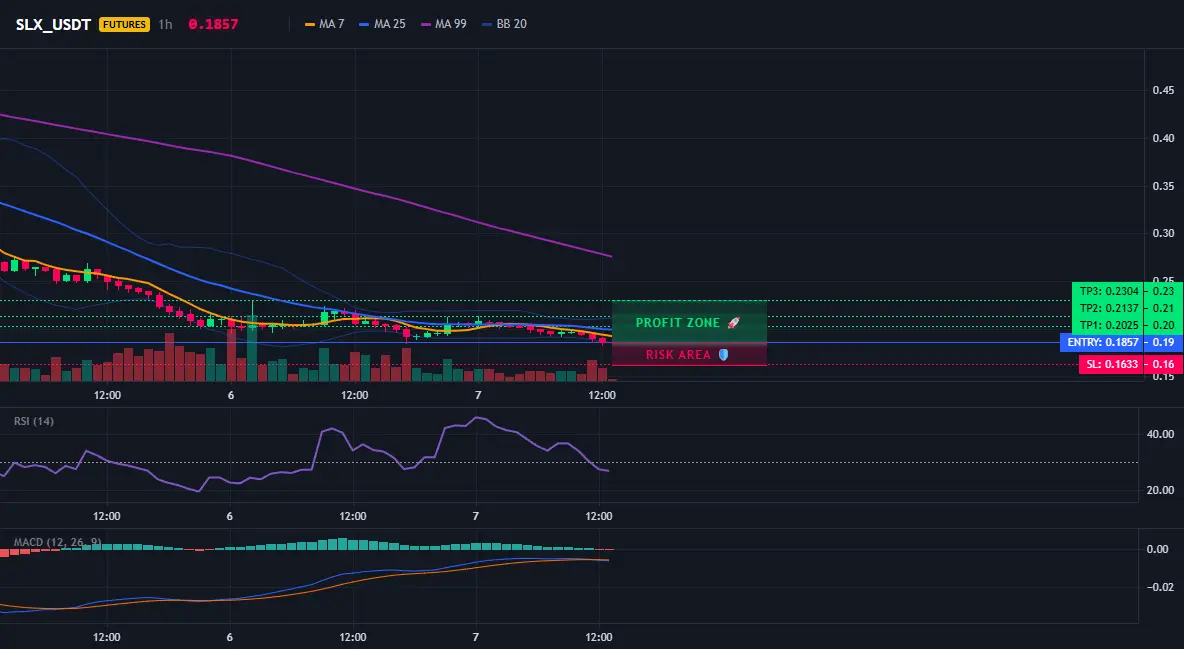Toggle the BB 20 indicator legend

pos(504,24)
